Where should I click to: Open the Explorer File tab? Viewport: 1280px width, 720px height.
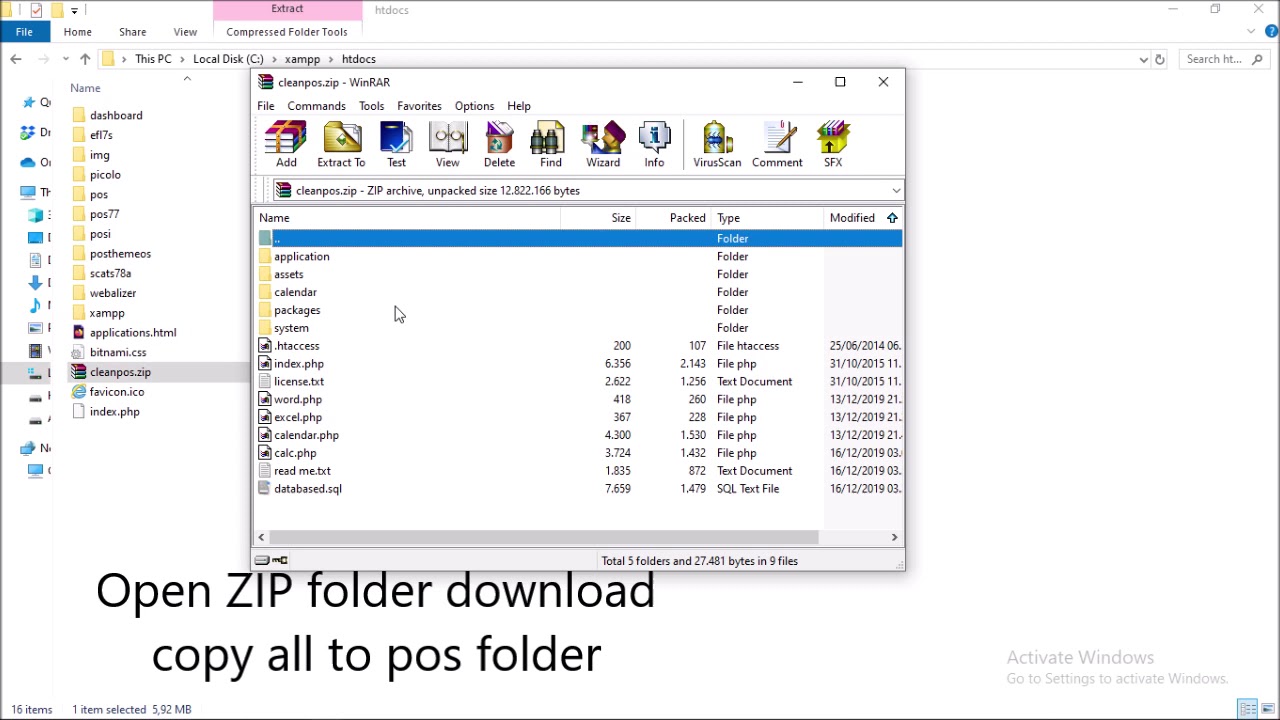[24, 32]
